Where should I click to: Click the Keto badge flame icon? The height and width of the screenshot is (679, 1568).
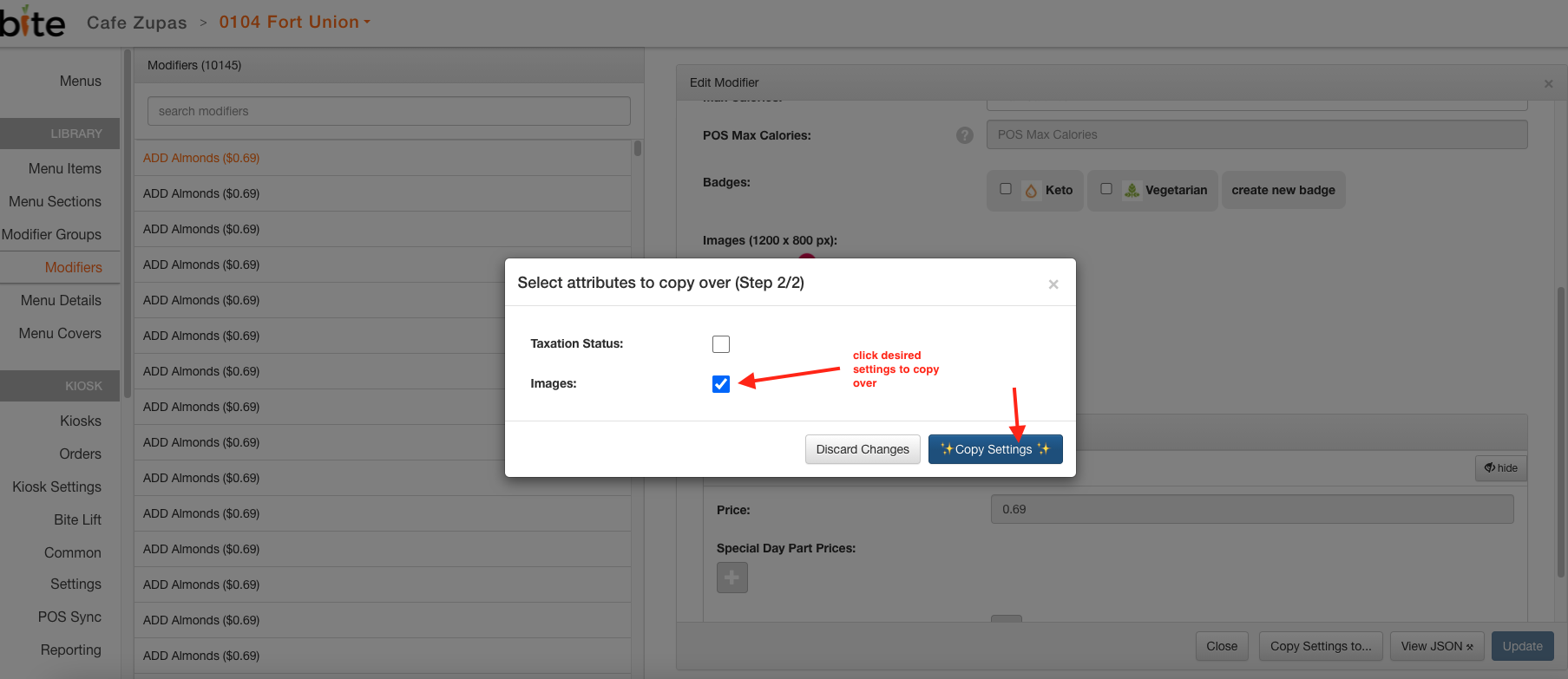coord(1031,191)
